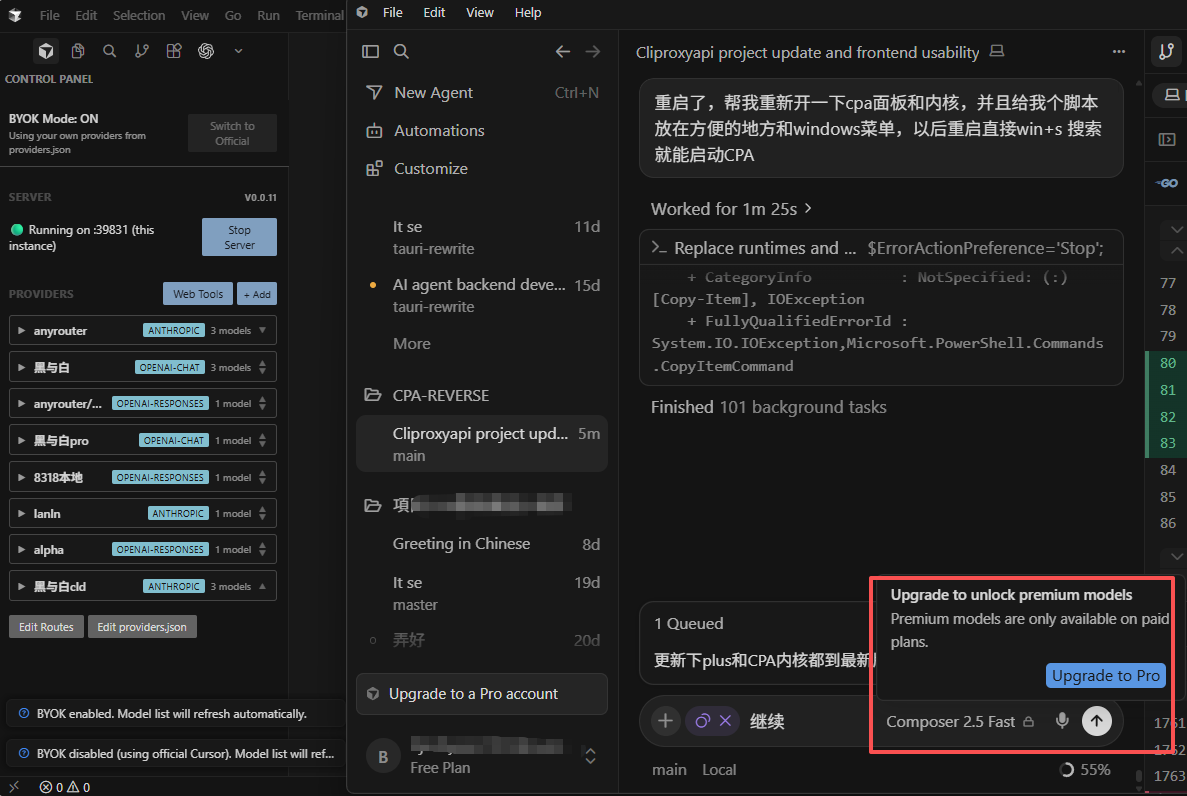Click the blue Upgrade to Pro button
Viewport: 1187px width, 796px height.
click(1105, 676)
